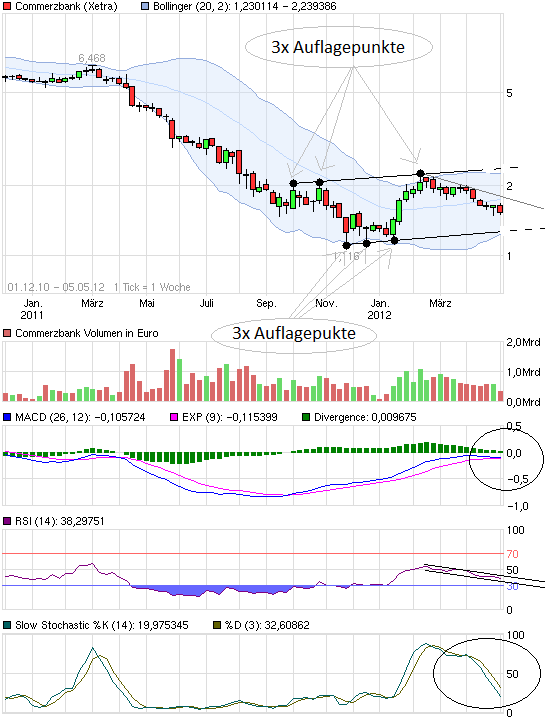This screenshot has height=722, width=545.
Task: Click the 'Mai' x-axis label
Action: click(x=147, y=303)
